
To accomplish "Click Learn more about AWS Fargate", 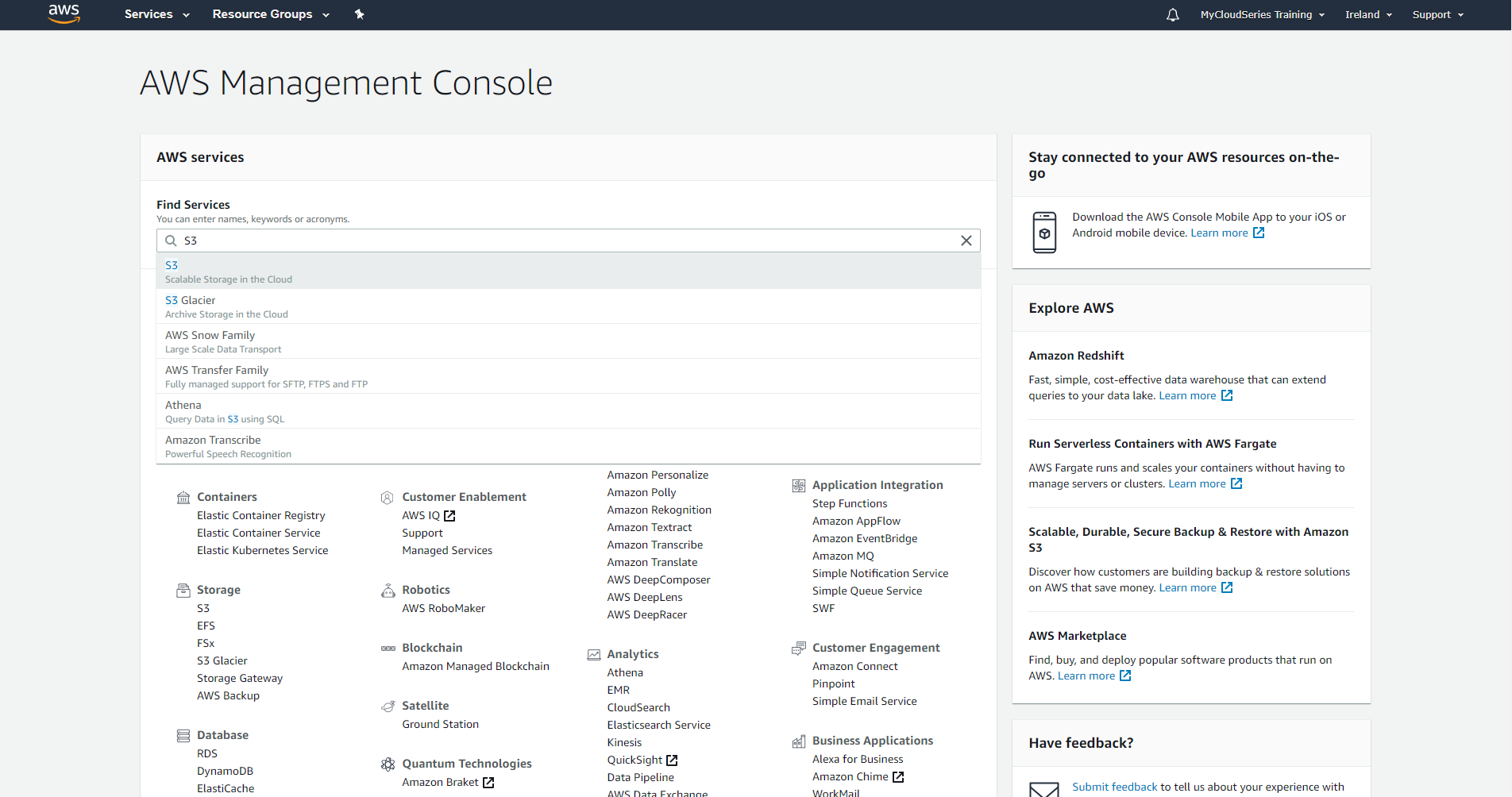I will pyautogui.click(x=1197, y=483).
